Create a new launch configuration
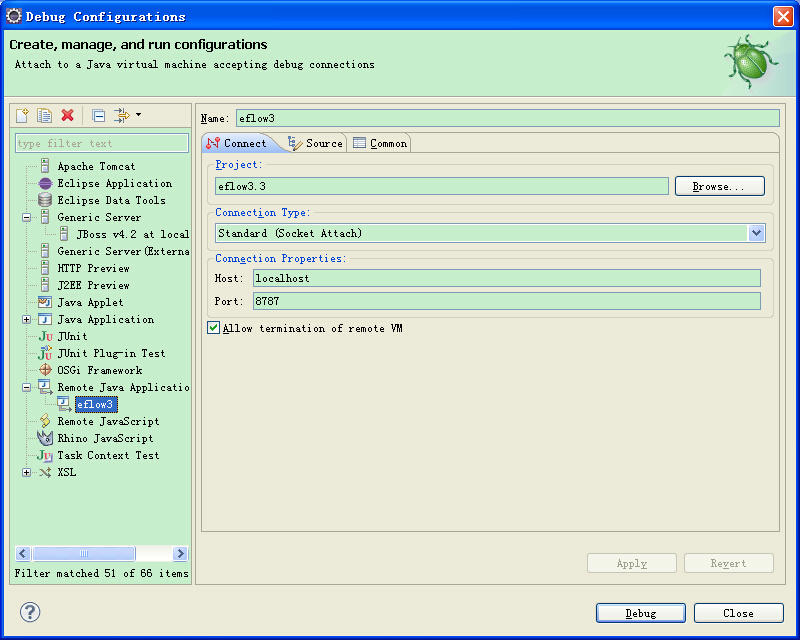This screenshot has width=800, height=640. point(22,116)
